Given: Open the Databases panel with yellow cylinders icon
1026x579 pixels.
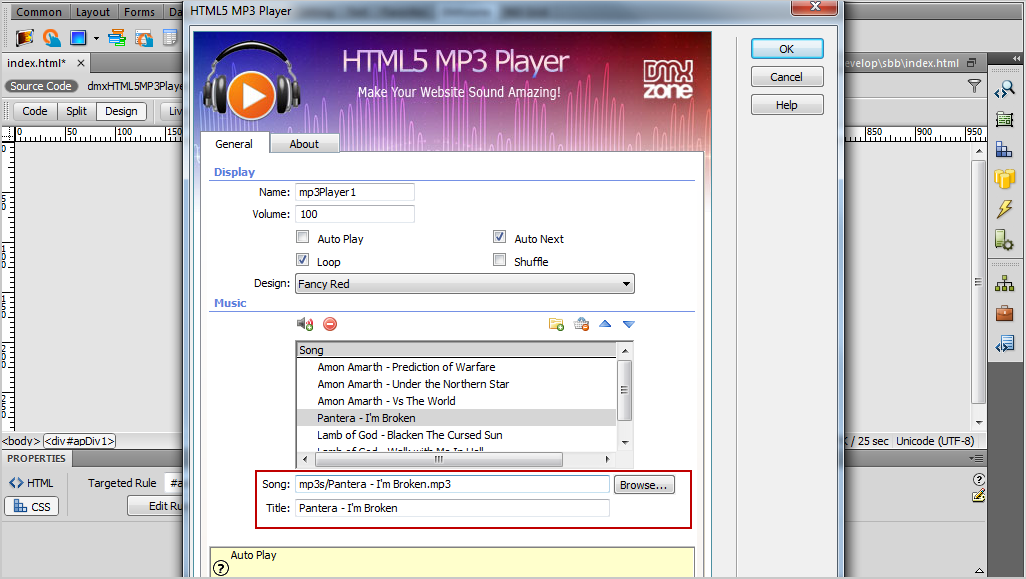Looking at the screenshot, I should [1004, 179].
